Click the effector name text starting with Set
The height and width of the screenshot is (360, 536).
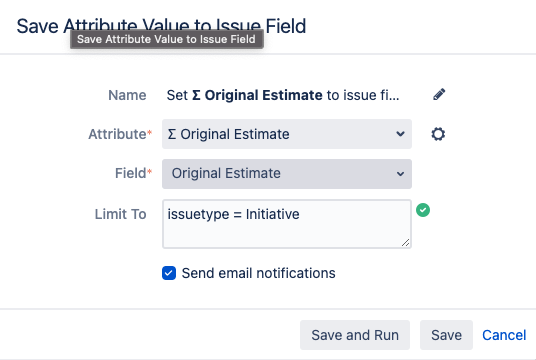pyautogui.click(x=283, y=95)
